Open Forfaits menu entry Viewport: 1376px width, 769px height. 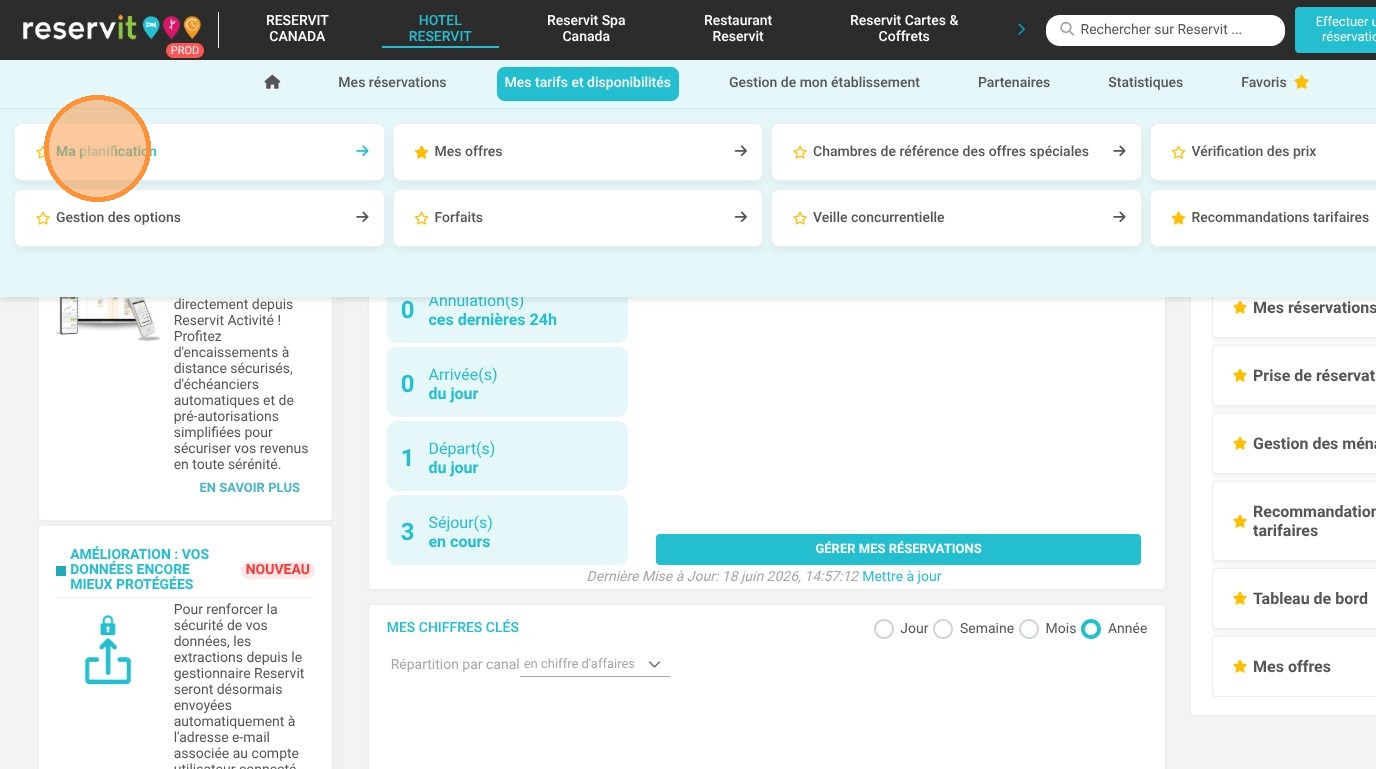(x=578, y=218)
